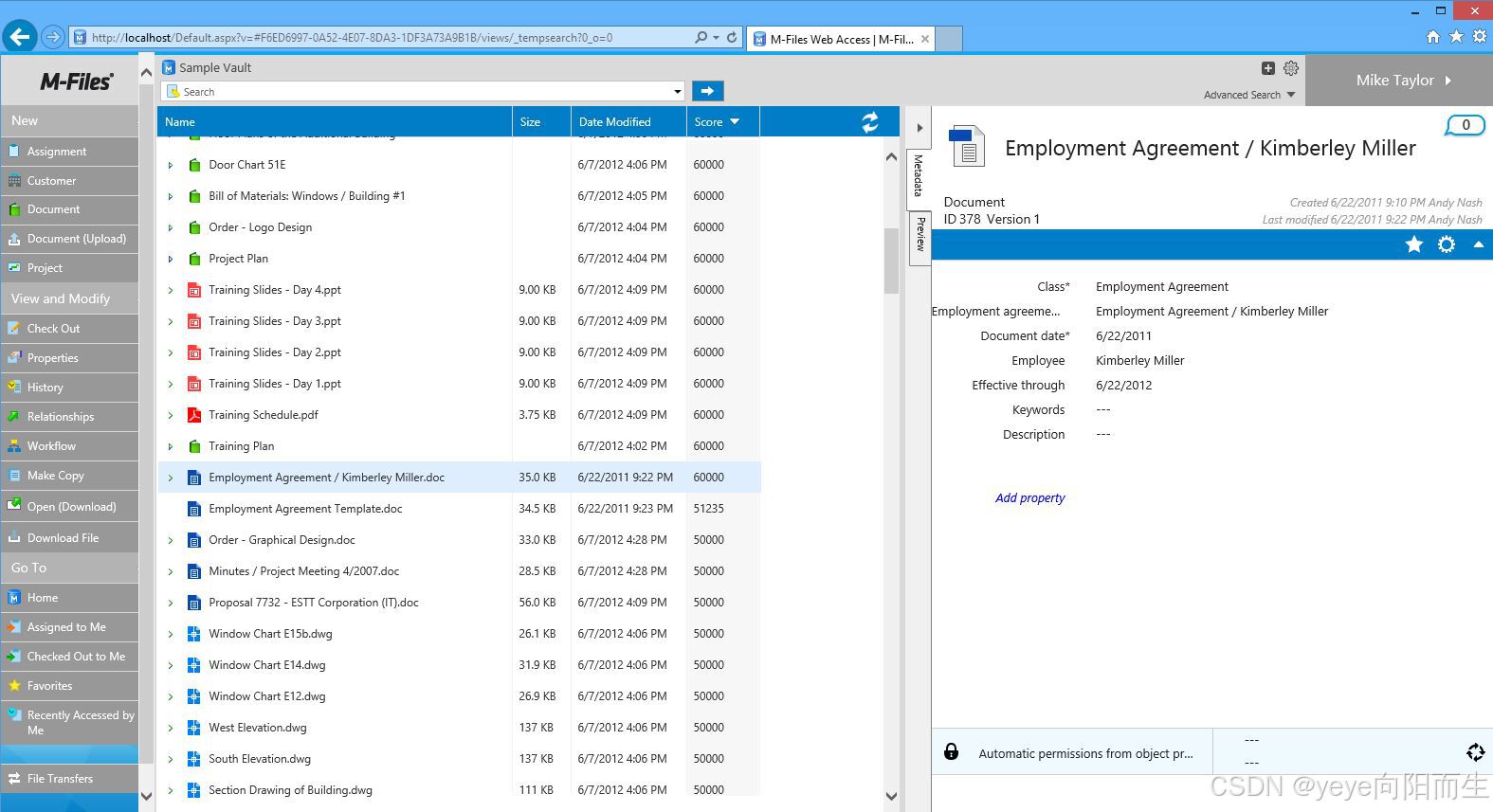Expand Window Chart E15b.dwg row

tap(171, 634)
